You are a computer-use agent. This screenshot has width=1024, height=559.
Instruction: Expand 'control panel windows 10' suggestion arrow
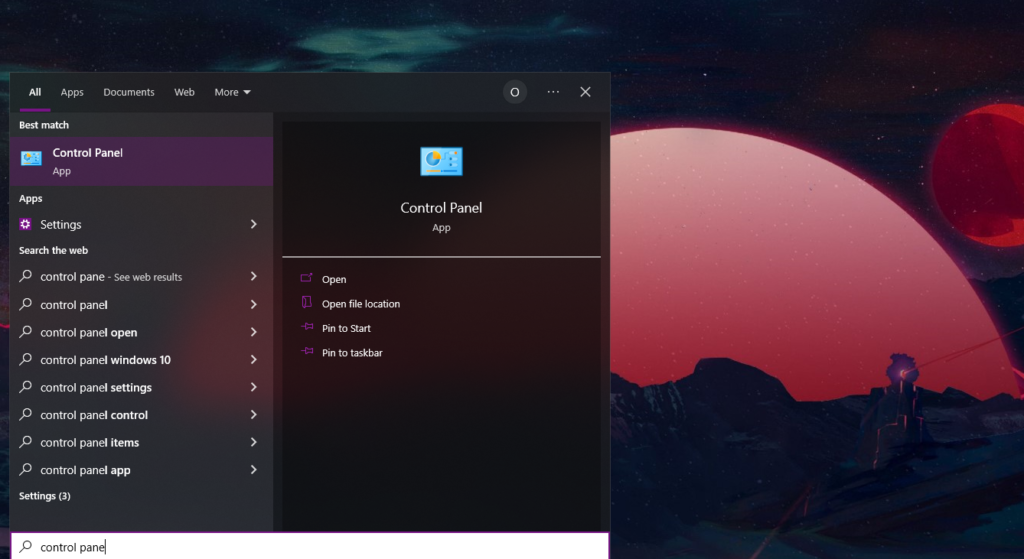pos(253,359)
